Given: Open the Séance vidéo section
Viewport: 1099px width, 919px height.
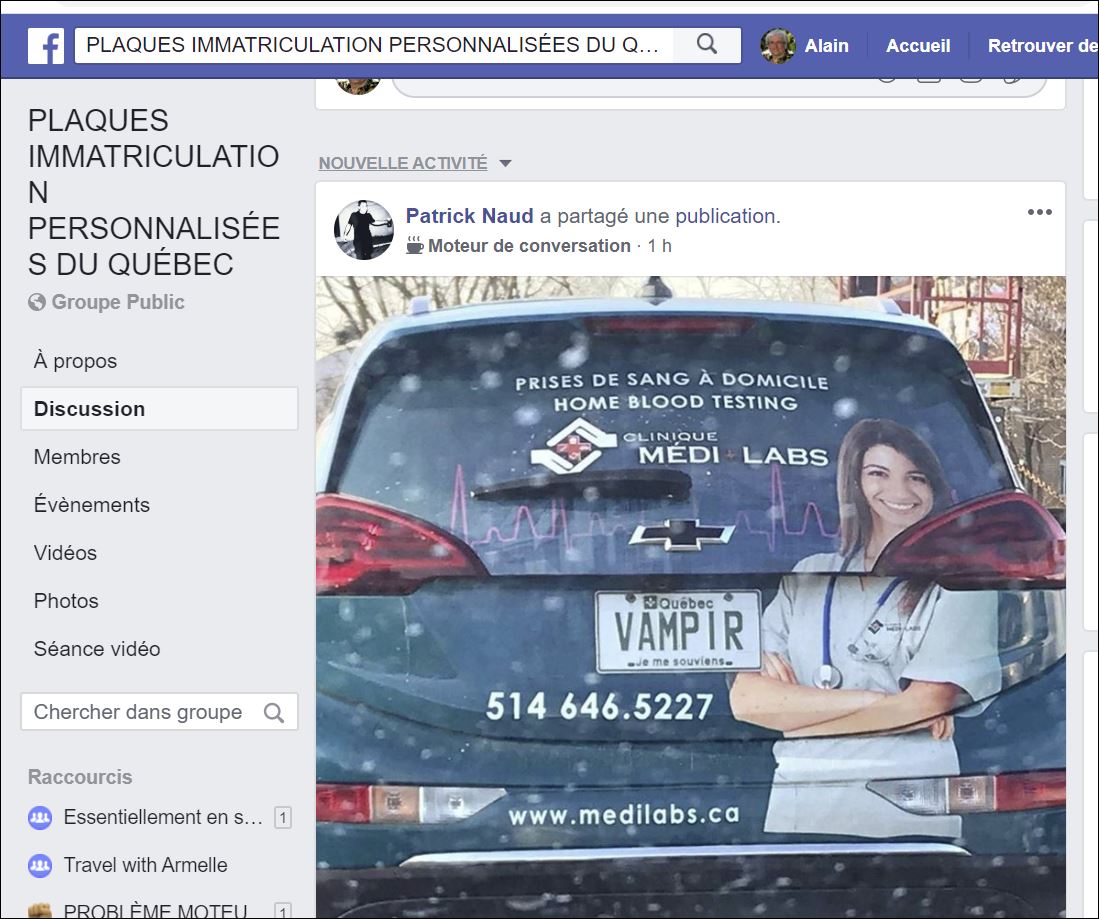Looking at the screenshot, I should tap(97, 649).
